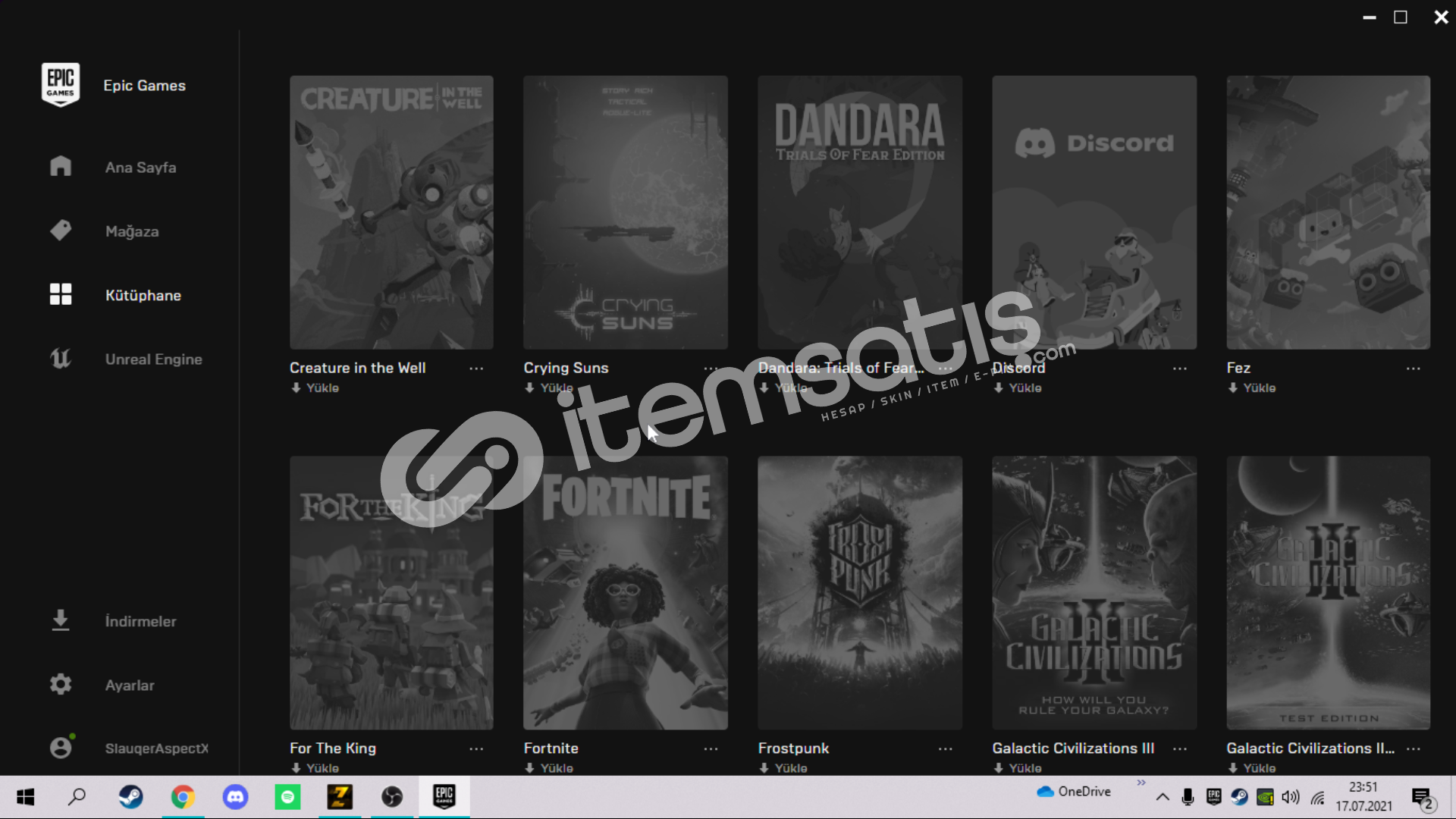Go to Ana Sayfa menu item
This screenshot has width=1456, height=819.
coord(141,168)
